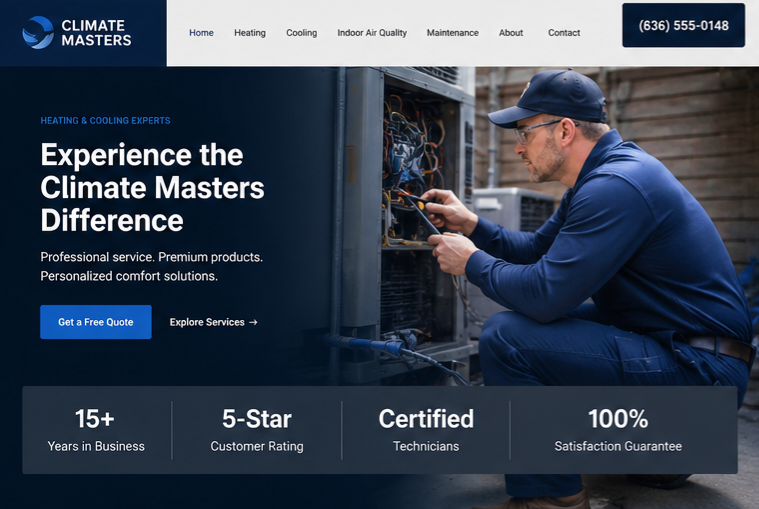Call (636) 555-0148 button
This screenshot has width=759, height=509.
pos(683,25)
